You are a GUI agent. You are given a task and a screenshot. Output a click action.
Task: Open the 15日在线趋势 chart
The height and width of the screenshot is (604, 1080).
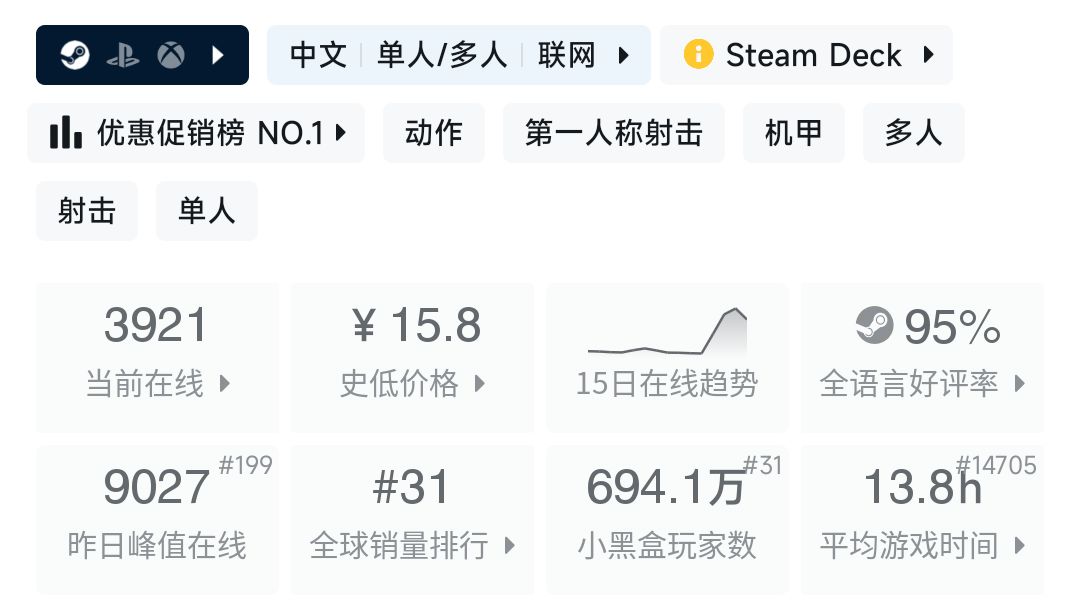(667, 357)
